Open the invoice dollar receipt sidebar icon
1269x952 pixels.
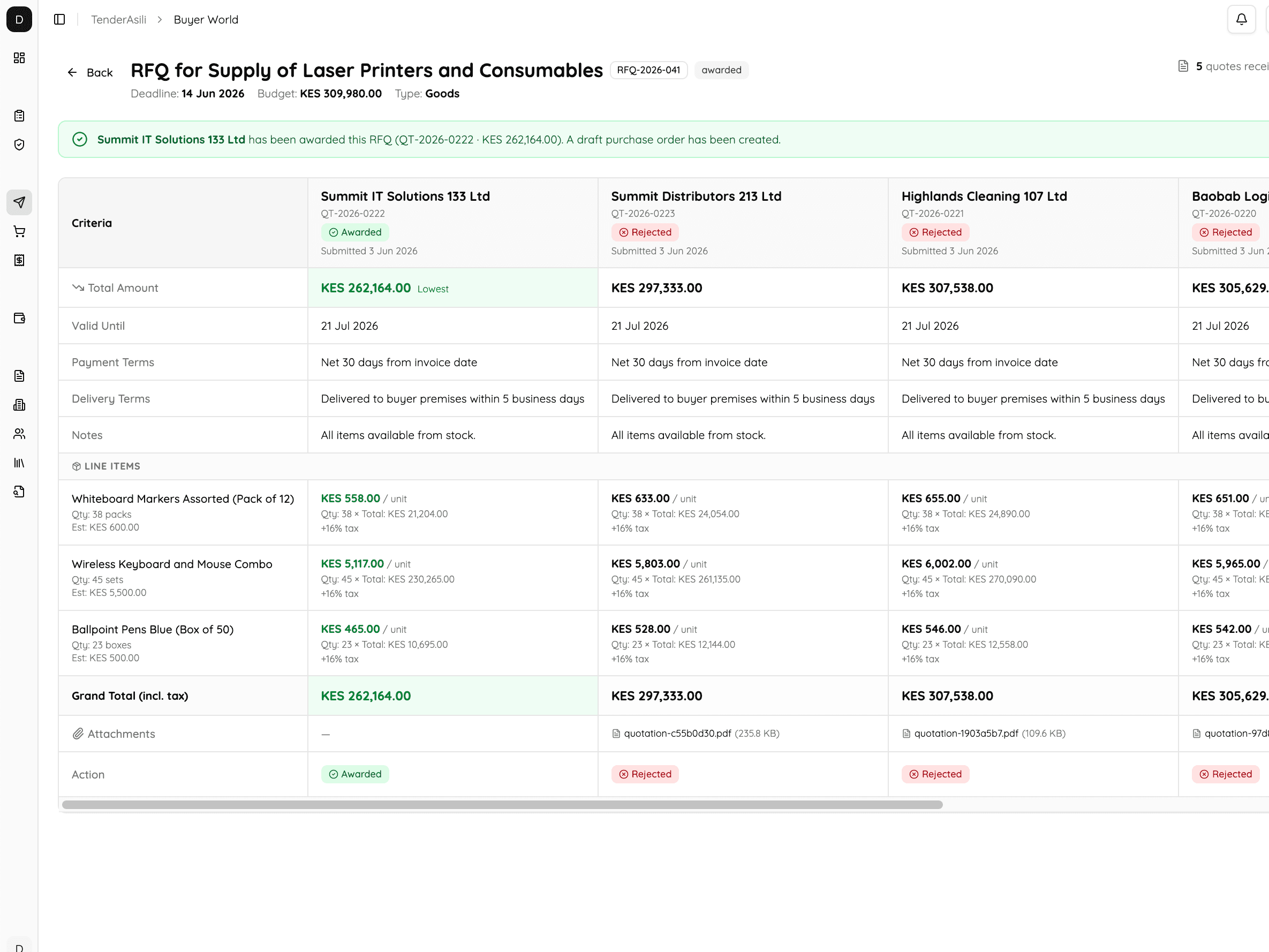point(19,261)
